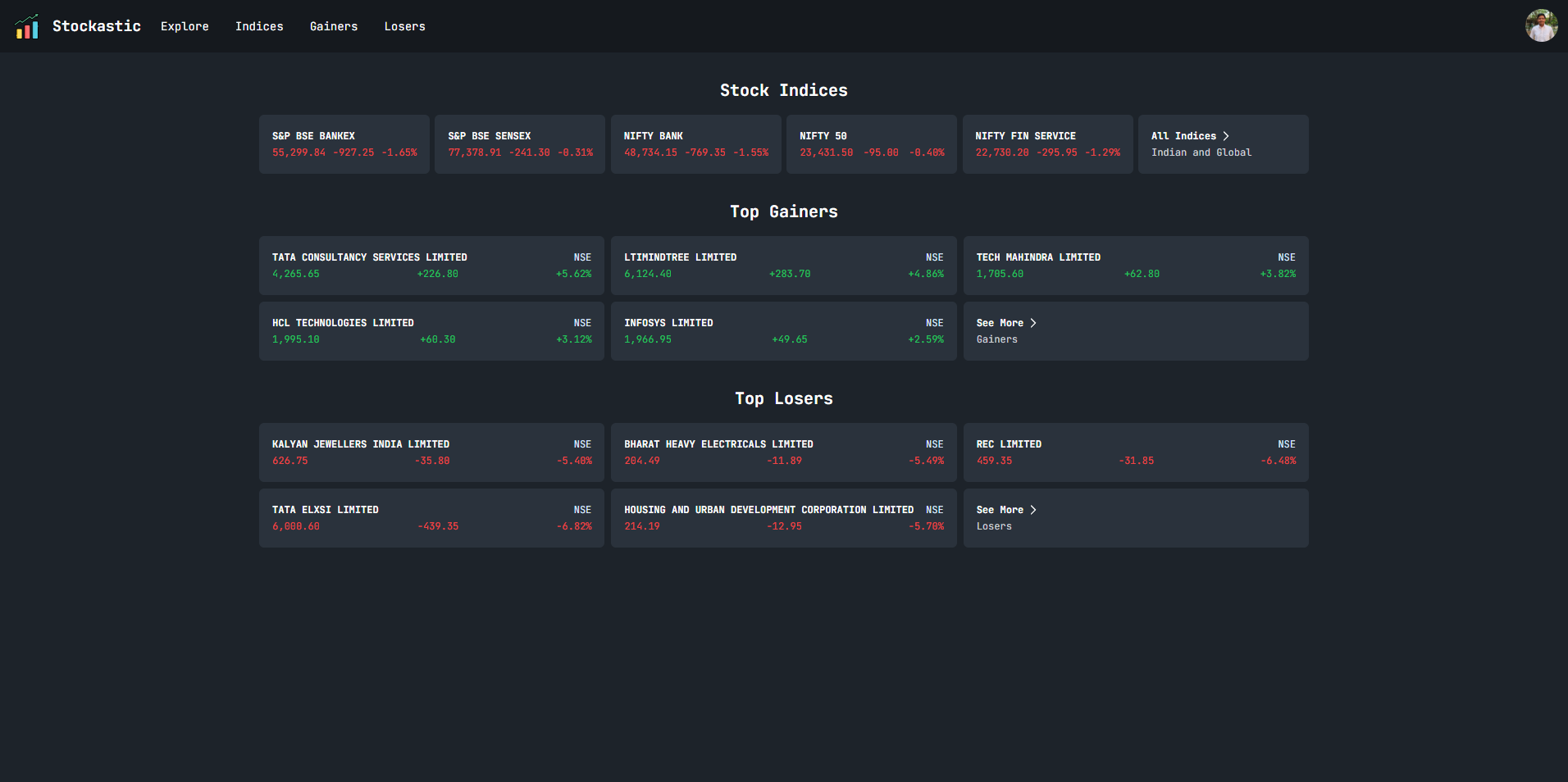Click HCL Technologies change +60.30
The height and width of the screenshot is (782, 1568).
coord(438,339)
